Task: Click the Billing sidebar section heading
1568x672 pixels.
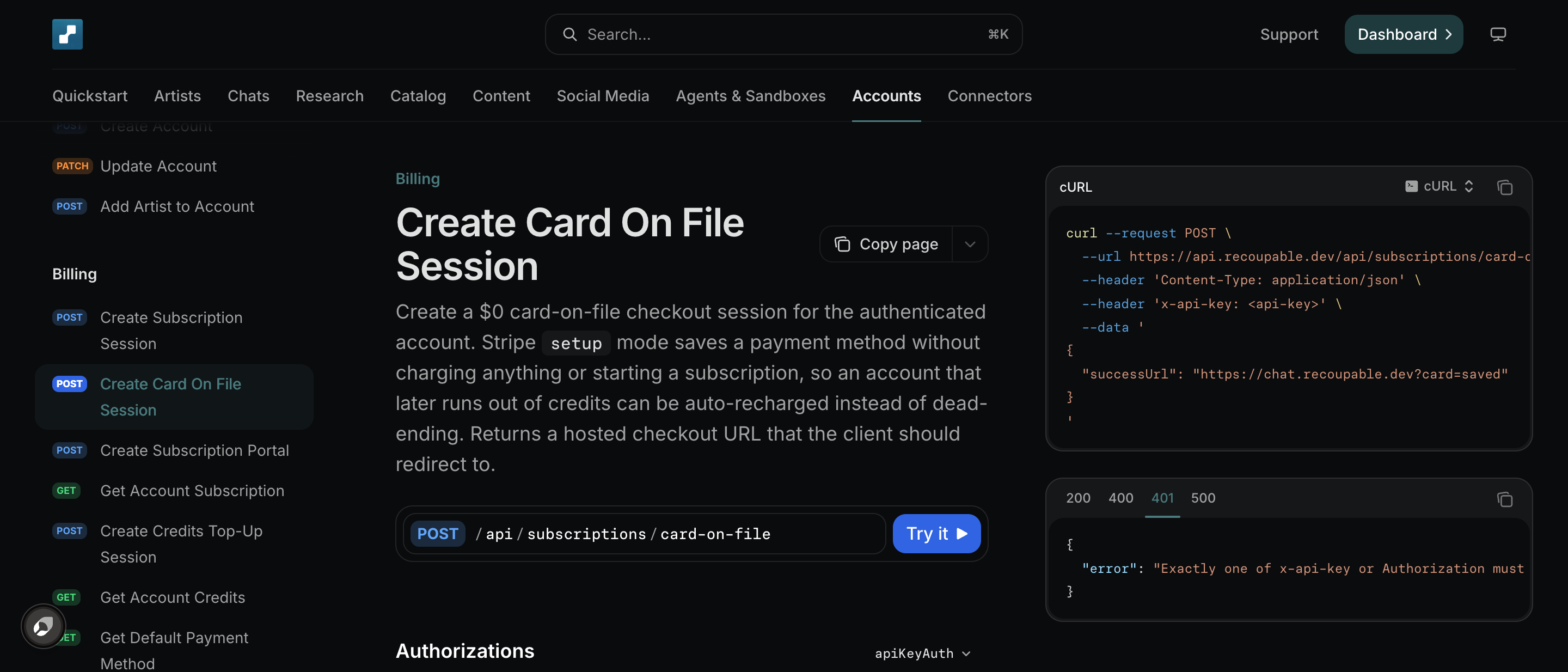Action: tap(74, 274)
